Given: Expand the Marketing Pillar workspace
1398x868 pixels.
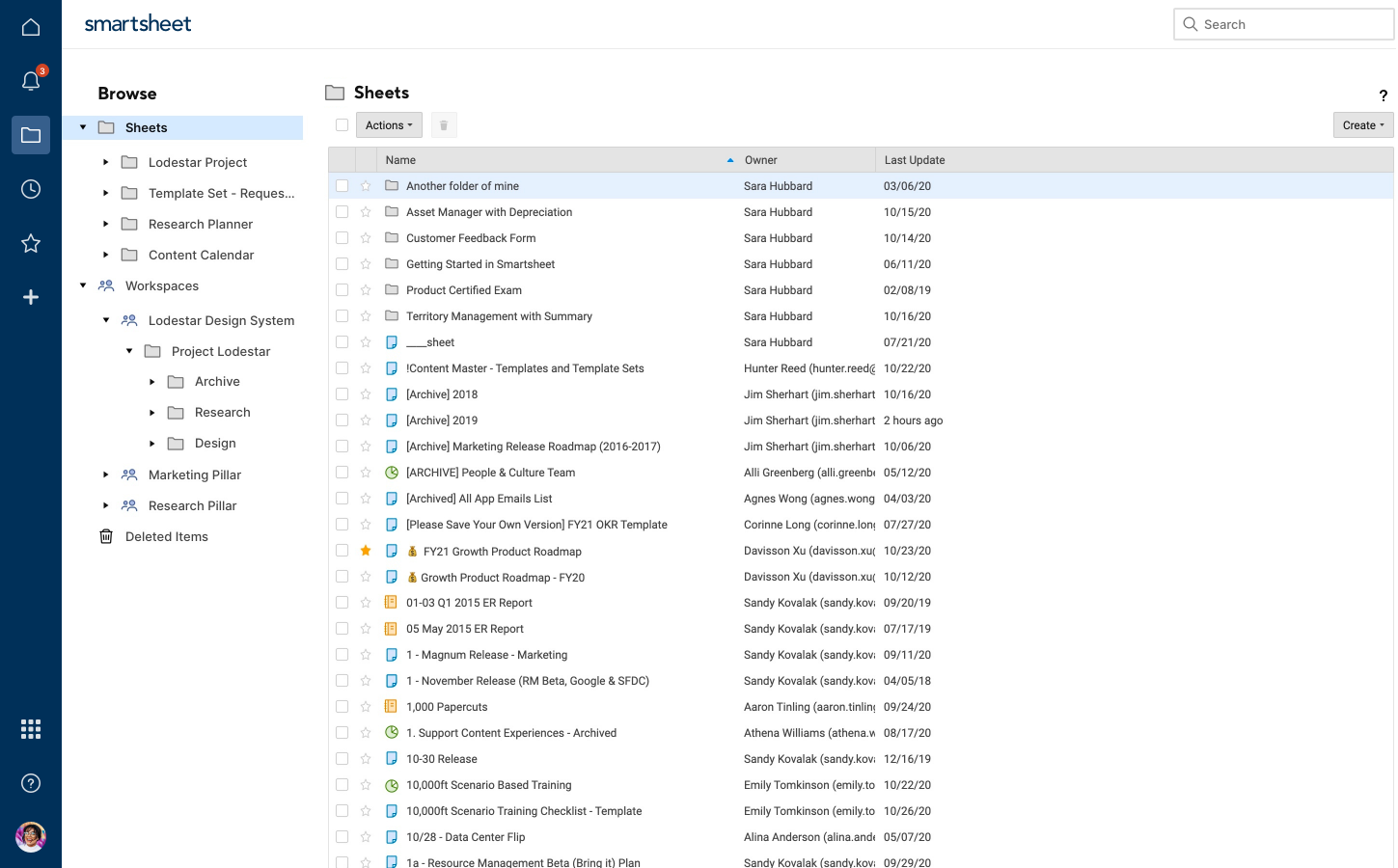Looking at the screenshot, I should [106, 475].
